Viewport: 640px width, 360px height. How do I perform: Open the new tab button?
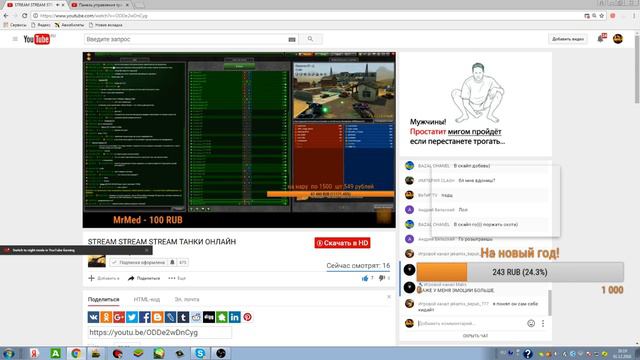click(x=139, y=5)
